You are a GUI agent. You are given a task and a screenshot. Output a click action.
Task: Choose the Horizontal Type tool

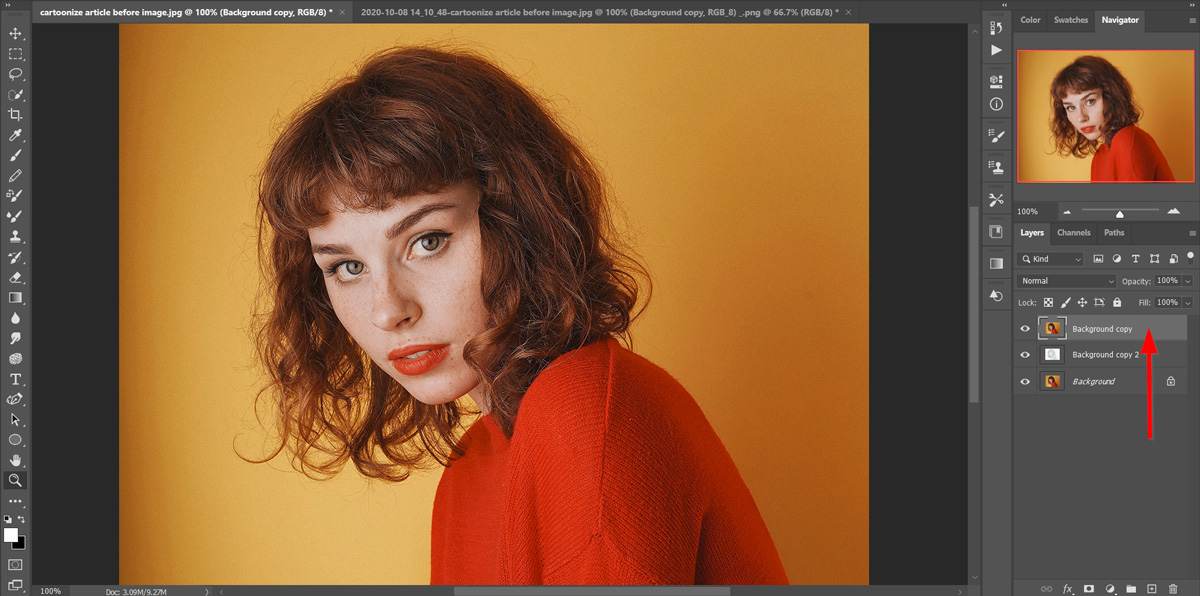coord(16,379)
